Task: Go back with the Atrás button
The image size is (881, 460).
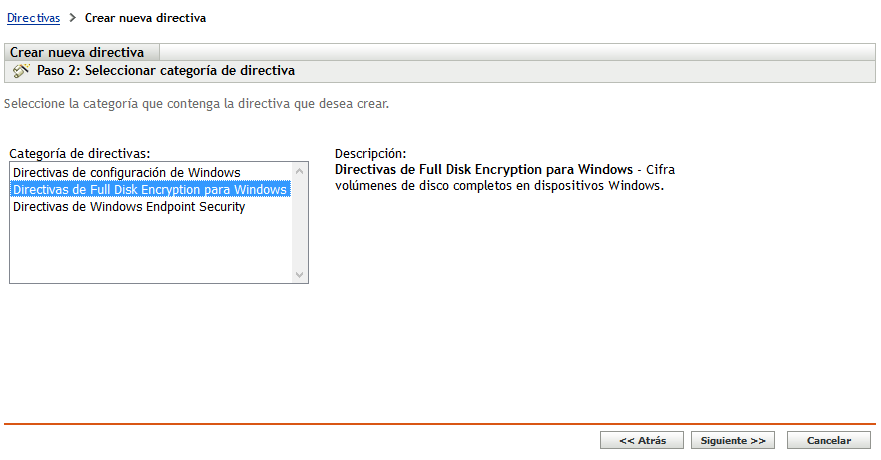Action: click(x=641, y=440)
